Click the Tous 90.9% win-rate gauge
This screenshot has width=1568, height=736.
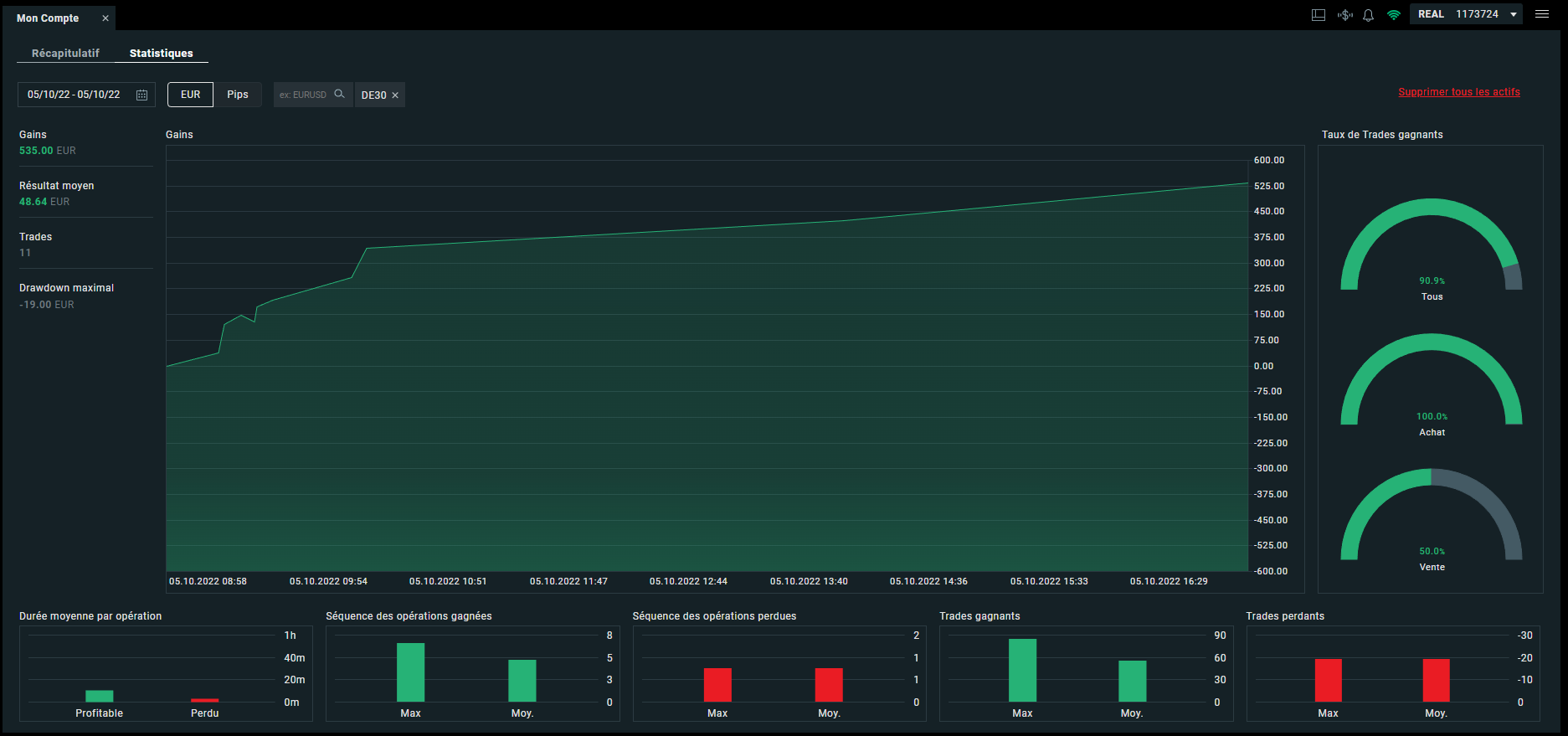click(x=1432, y=249)
